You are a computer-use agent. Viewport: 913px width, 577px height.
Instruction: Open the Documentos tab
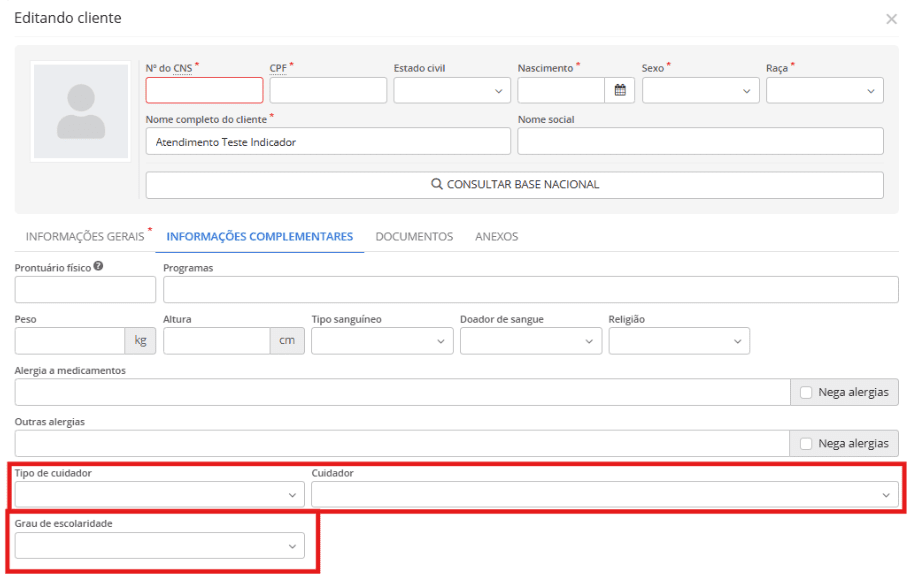pos(414,237)
